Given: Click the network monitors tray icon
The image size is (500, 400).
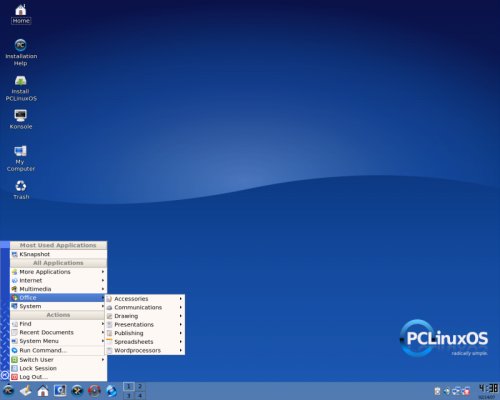Looking at the screenshot, I should tap(456, 391).
